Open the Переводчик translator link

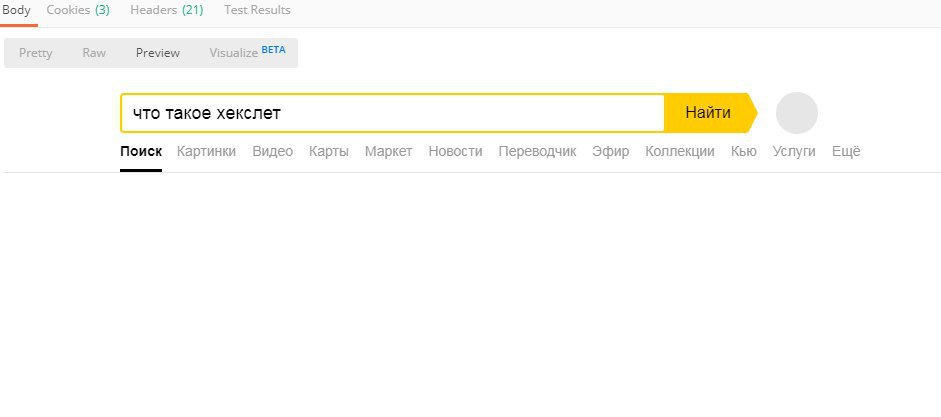click(x=538, y=152)
